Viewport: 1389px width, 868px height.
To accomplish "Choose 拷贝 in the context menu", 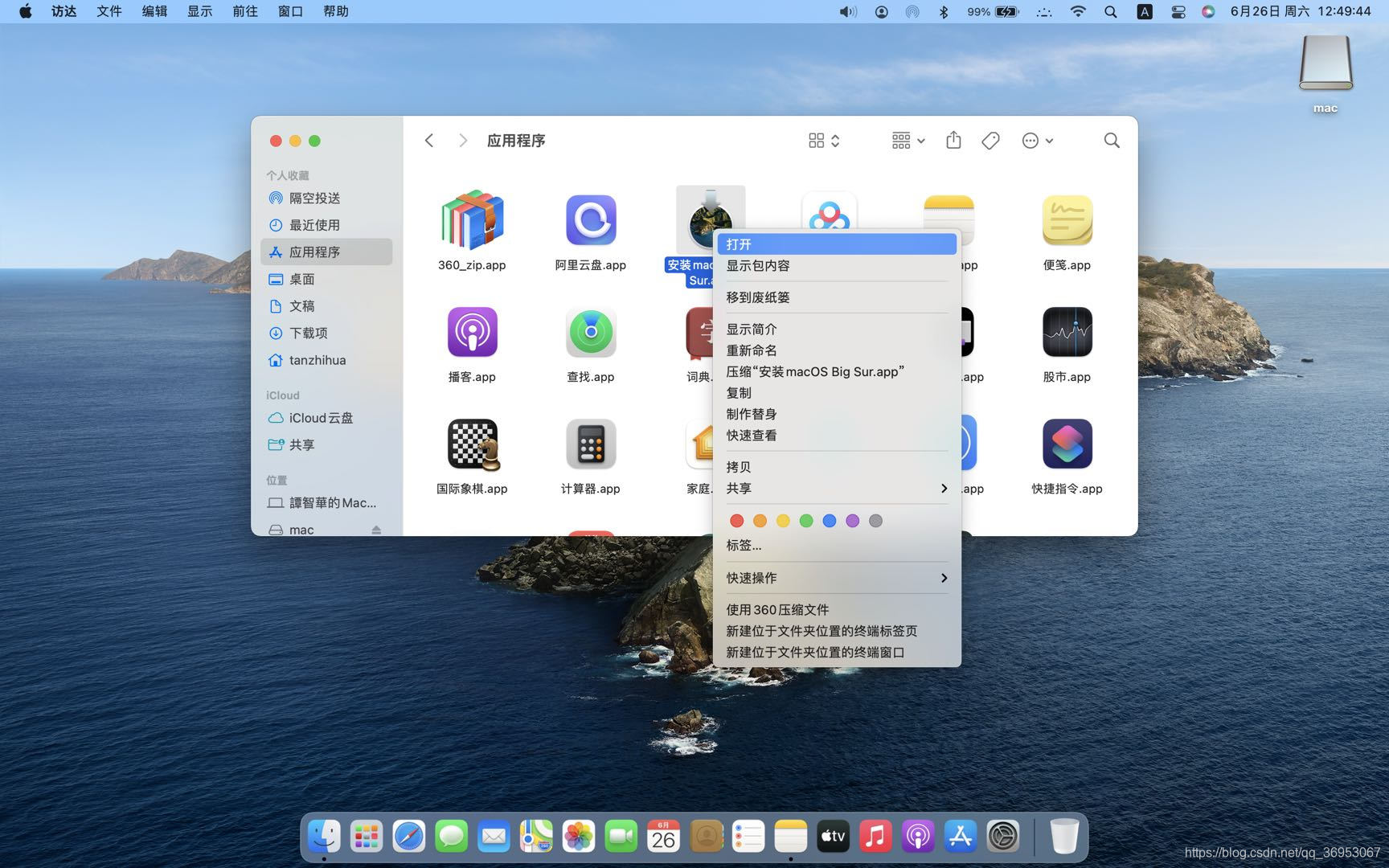I will coord(837,467).
